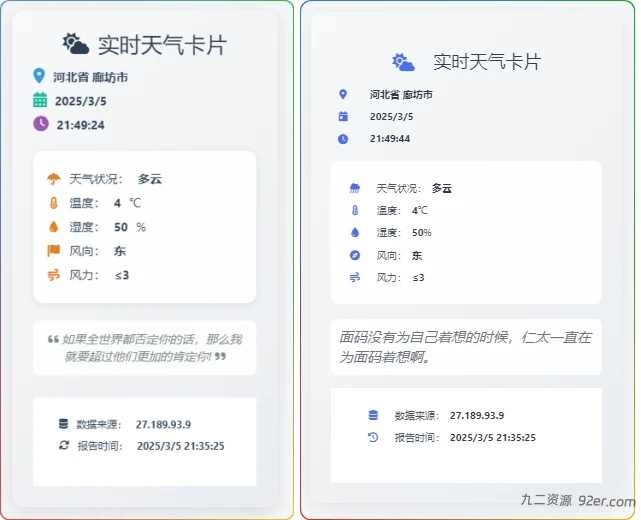This screenshot has height=520, width=641.
Task: Click the orange wind force icon
Action: coord(54,275)
